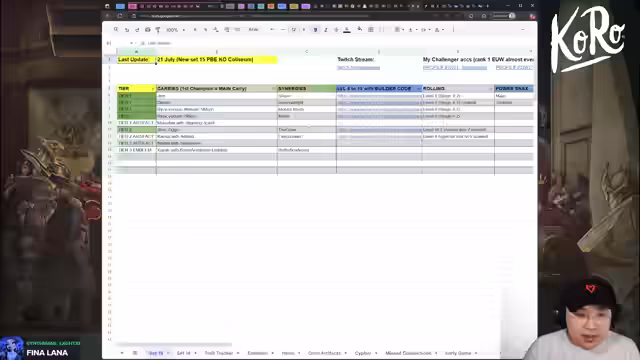Click the font size input box
This screenshot has height=360, width=640.
pyautogui.click(x=293, y=30)
